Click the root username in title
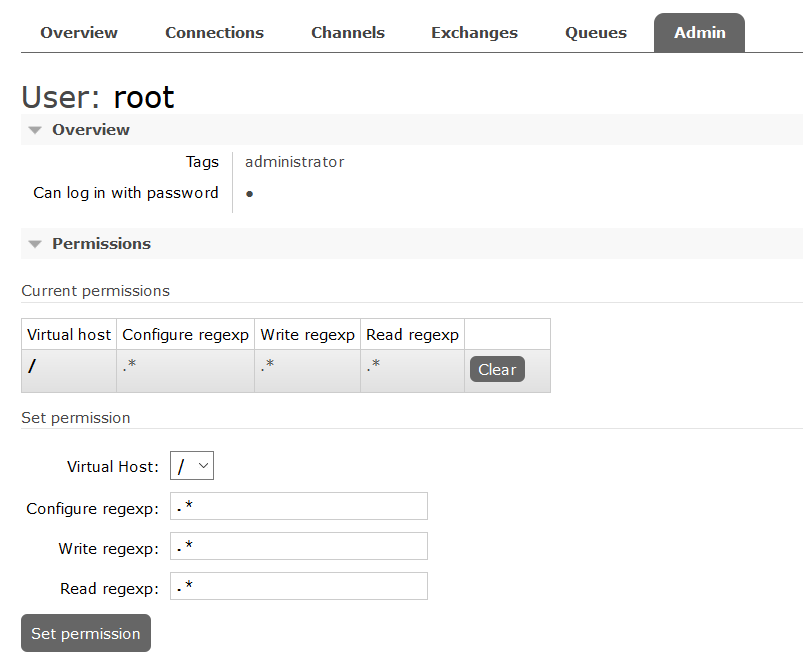 pos(144,97)
